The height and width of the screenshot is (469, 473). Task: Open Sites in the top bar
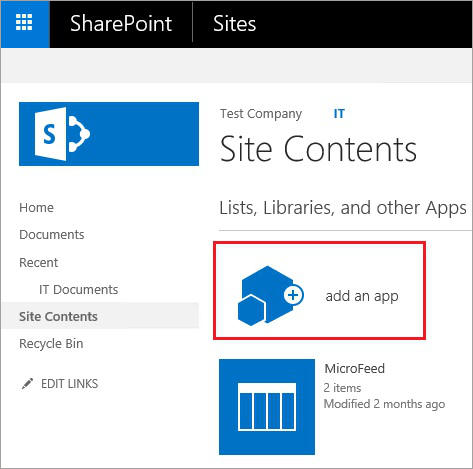[234, 24]
